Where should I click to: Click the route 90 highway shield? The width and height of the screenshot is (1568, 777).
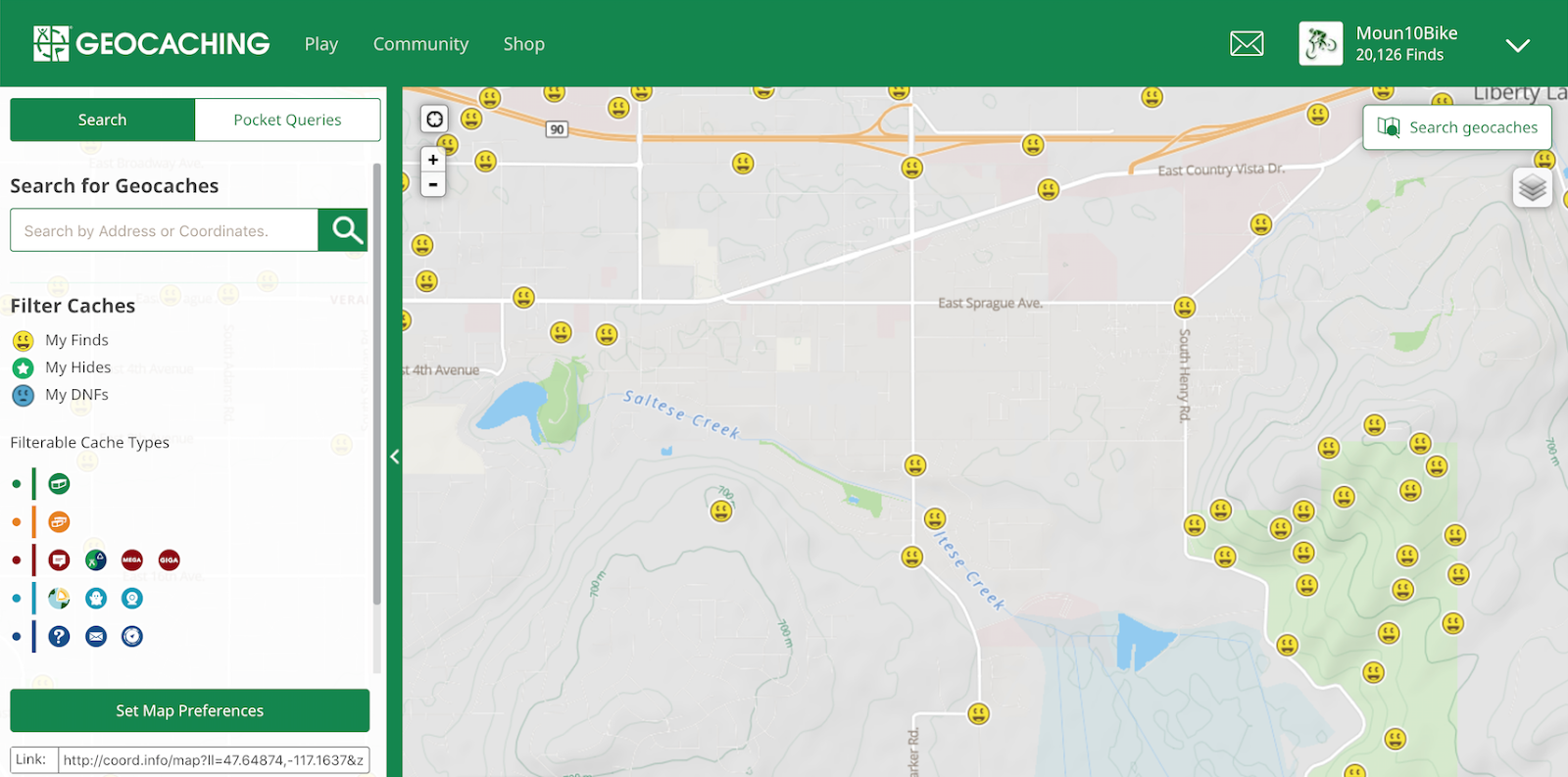point(557,129)
